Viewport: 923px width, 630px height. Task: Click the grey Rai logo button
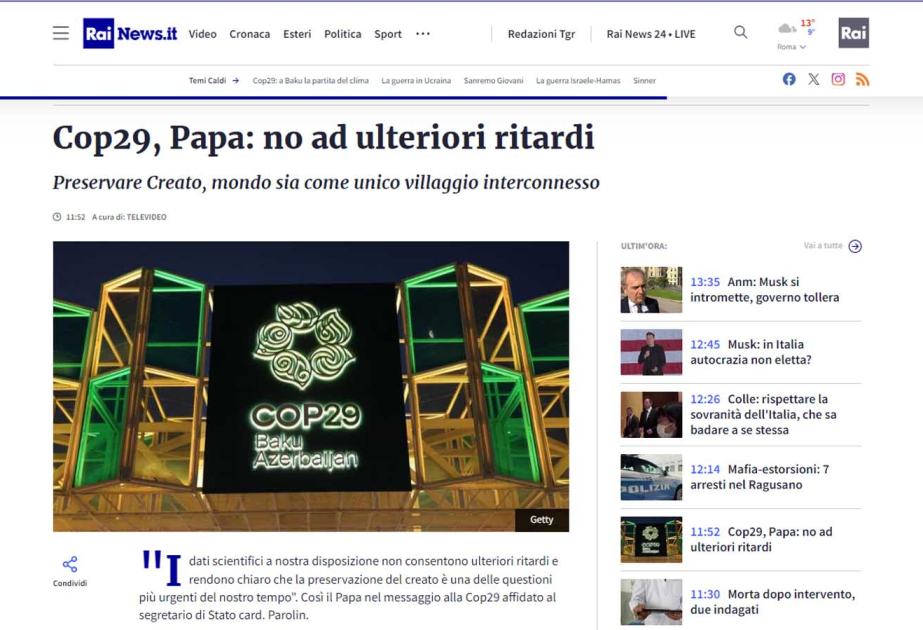point(854,33)
